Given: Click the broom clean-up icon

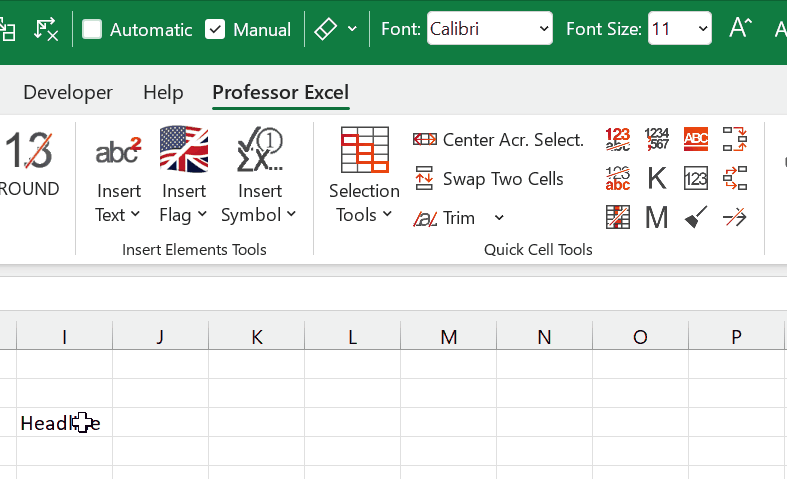Looking at the screenshot, I should (x=696, y=217).
